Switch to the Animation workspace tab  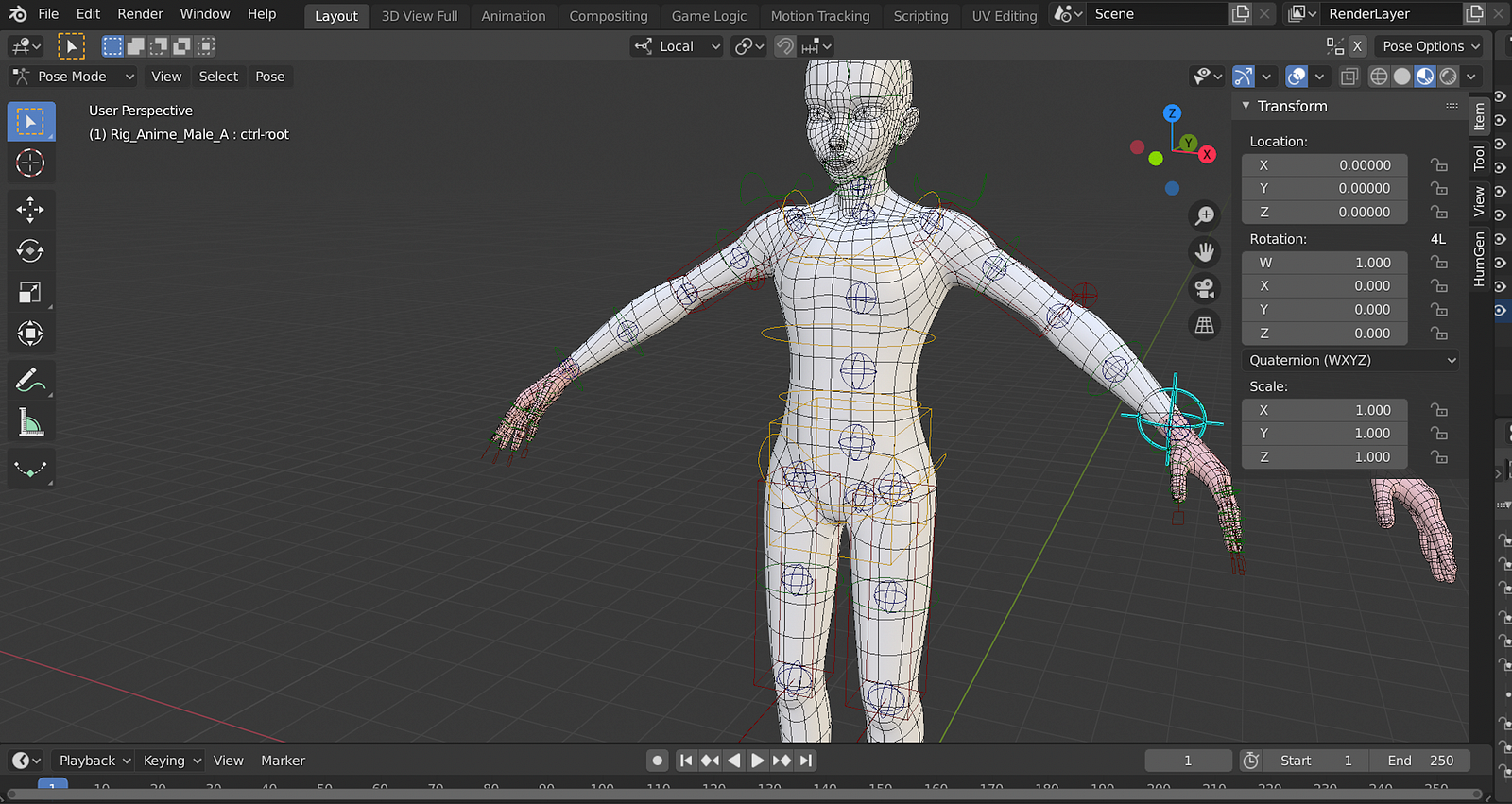[513, 16]
